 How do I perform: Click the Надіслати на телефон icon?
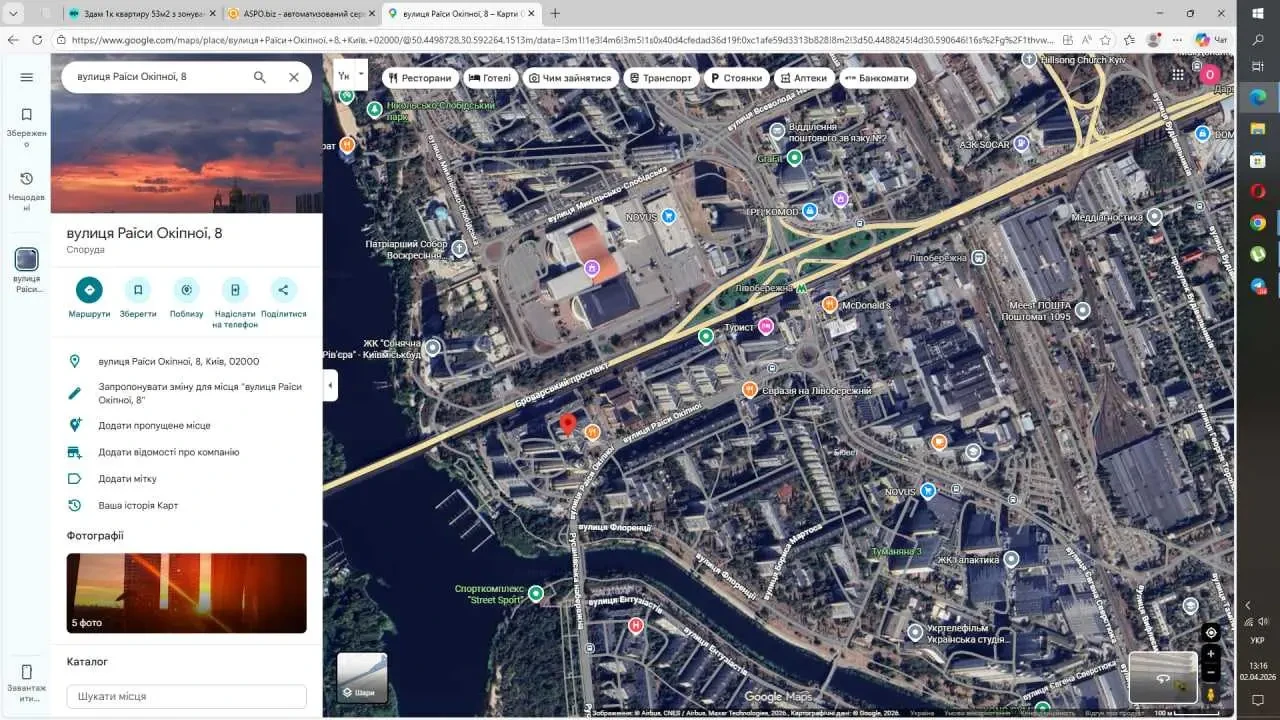[235, 290]
